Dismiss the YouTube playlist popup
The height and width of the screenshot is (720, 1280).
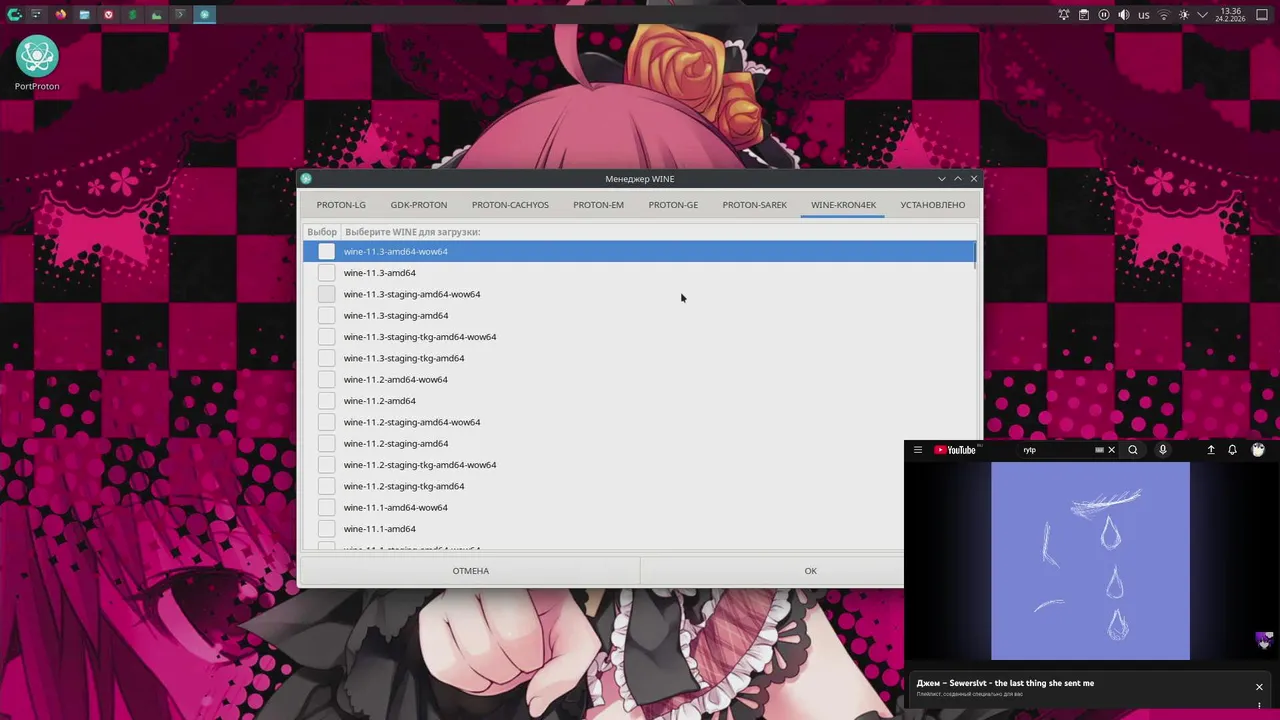[1259, 687]
